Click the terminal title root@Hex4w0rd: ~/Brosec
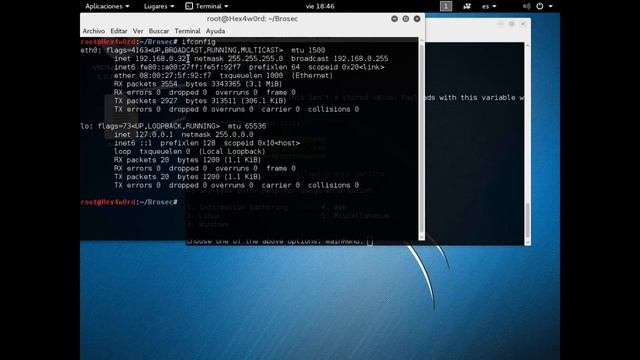Image resolution: width=640 pixels, height=360 pixels. coord(252,19)
